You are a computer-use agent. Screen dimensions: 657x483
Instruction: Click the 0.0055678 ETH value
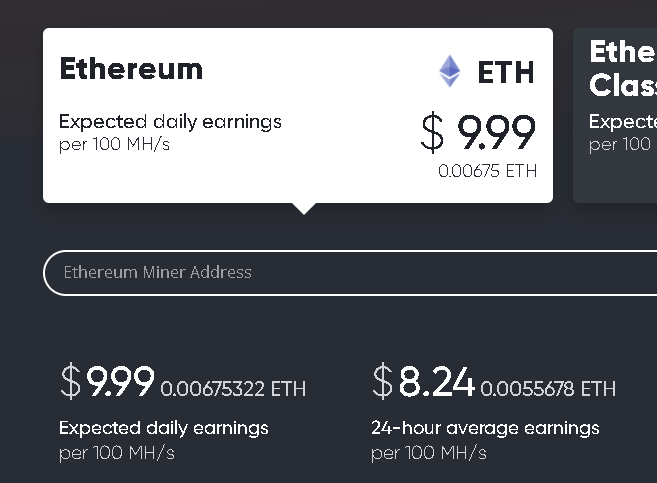(548, 389)
